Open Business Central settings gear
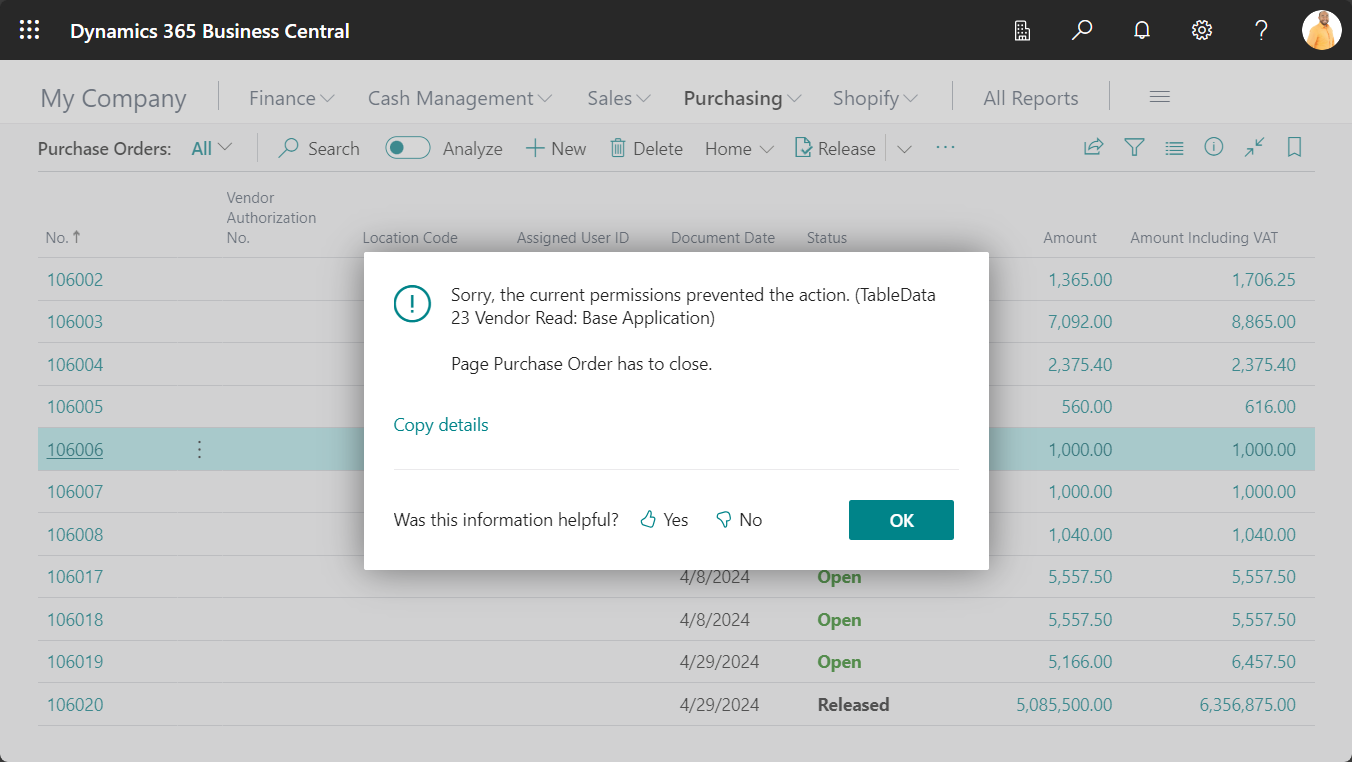Screen dimensions: 1352x762 pos(1201,30)
